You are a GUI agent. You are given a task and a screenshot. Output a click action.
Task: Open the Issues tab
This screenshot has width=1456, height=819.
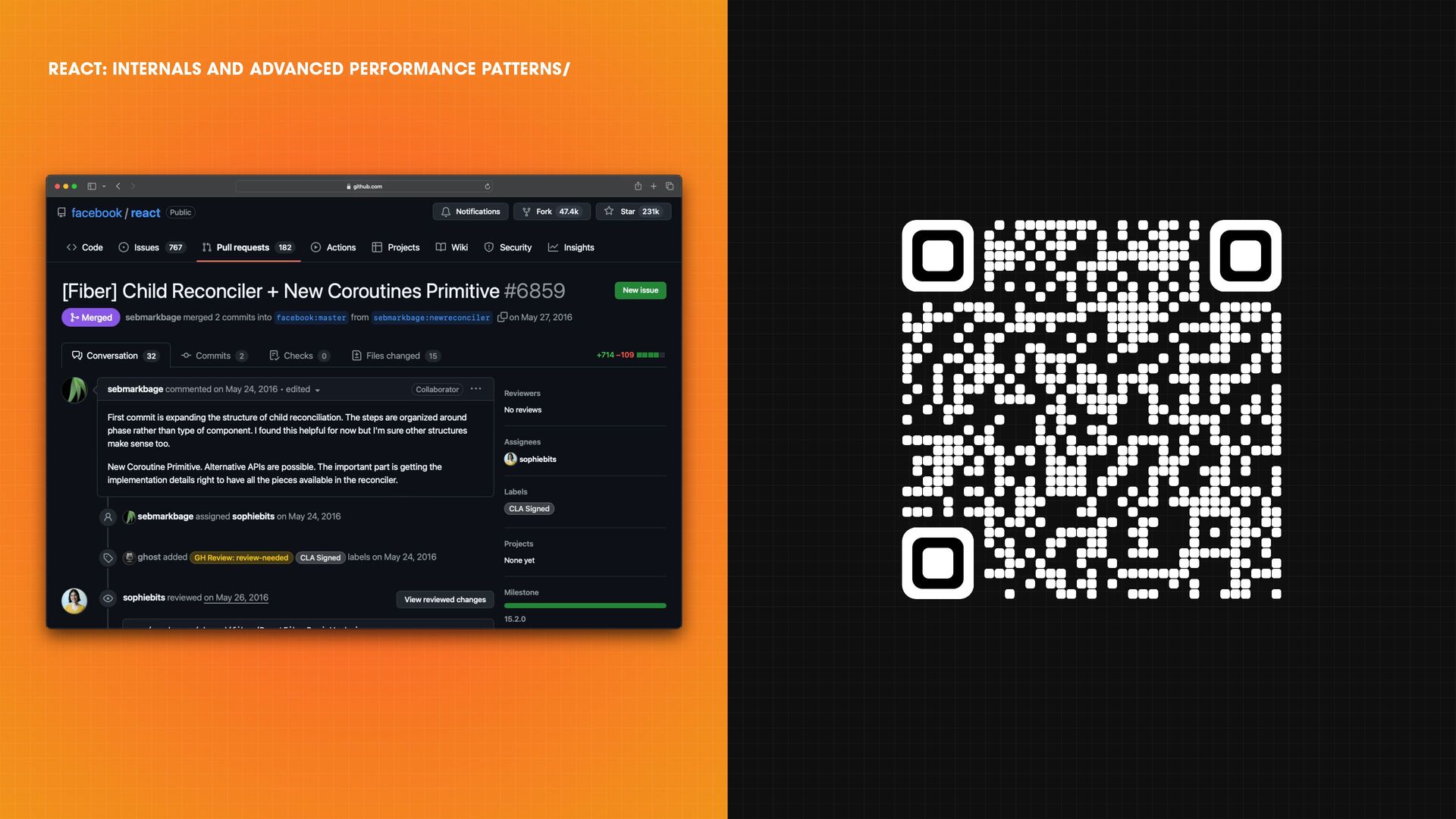point(146,248)
